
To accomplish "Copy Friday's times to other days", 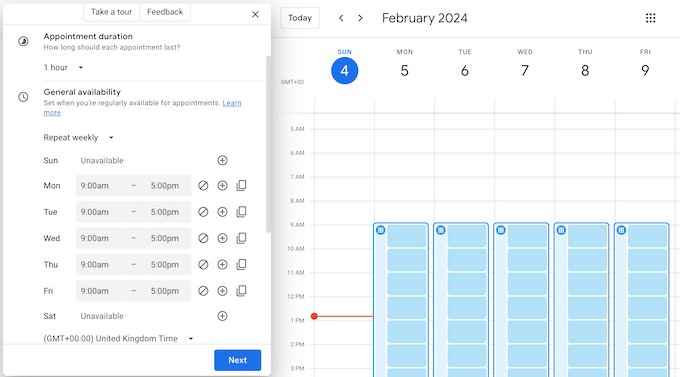I will (241, 291).
